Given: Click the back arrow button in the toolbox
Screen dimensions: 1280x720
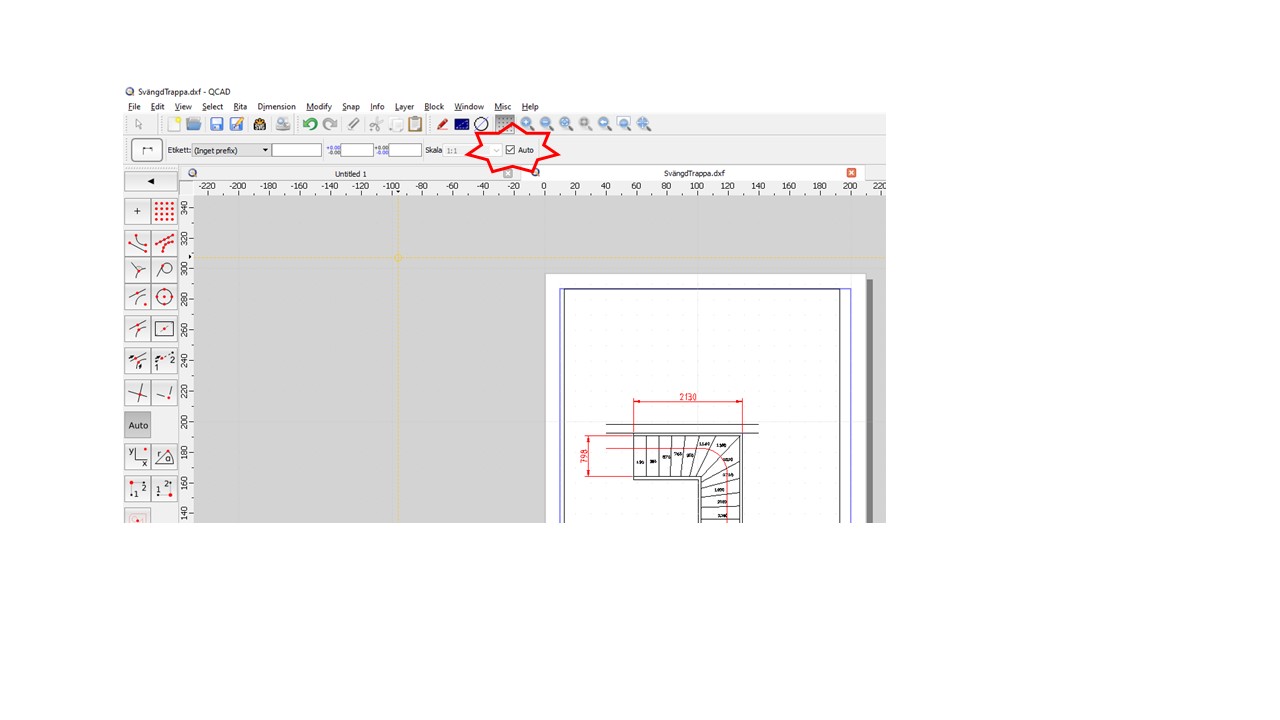Looking at the screenshot, I should point(150,181).
